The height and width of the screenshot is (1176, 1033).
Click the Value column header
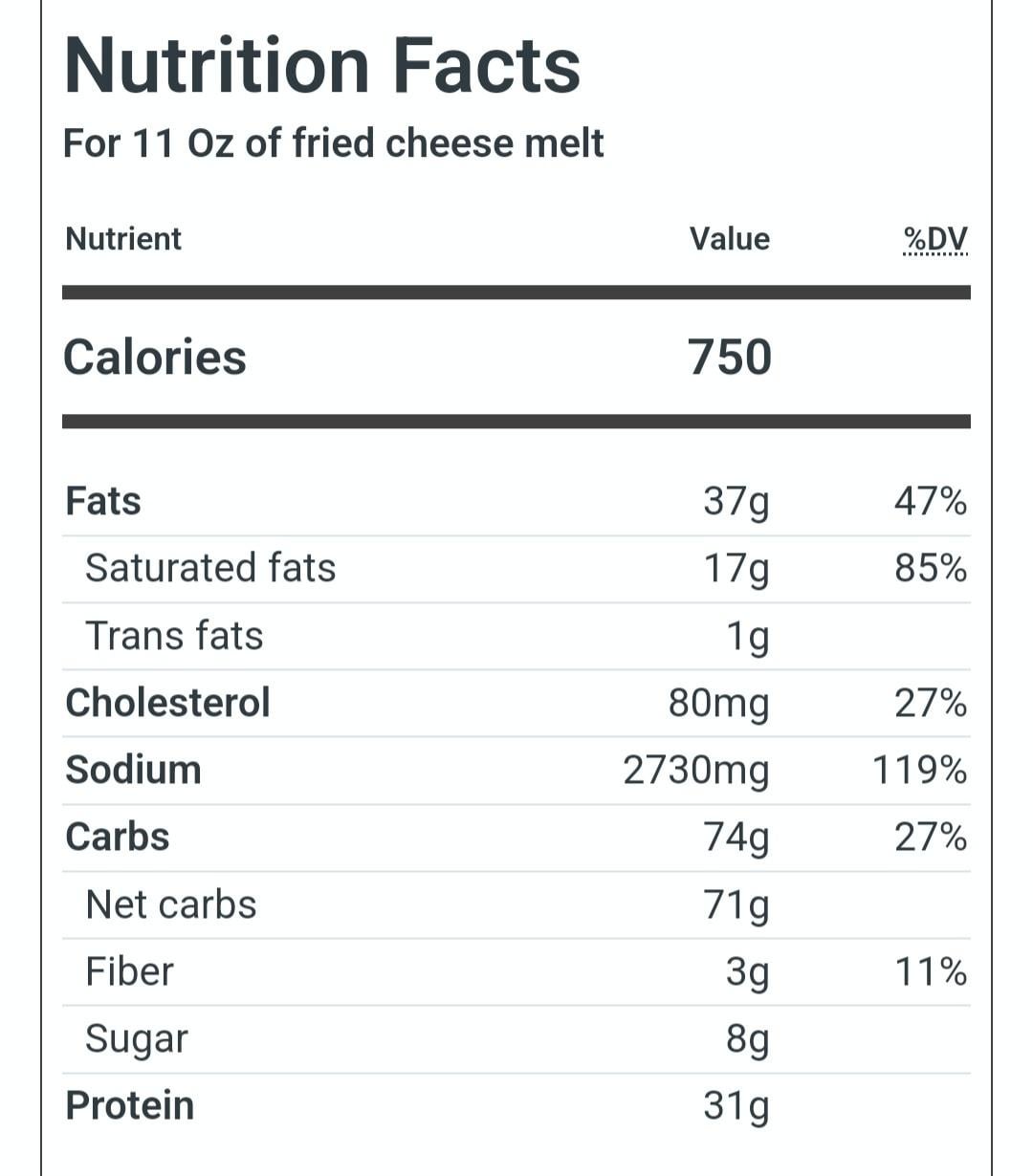(729, 239)
